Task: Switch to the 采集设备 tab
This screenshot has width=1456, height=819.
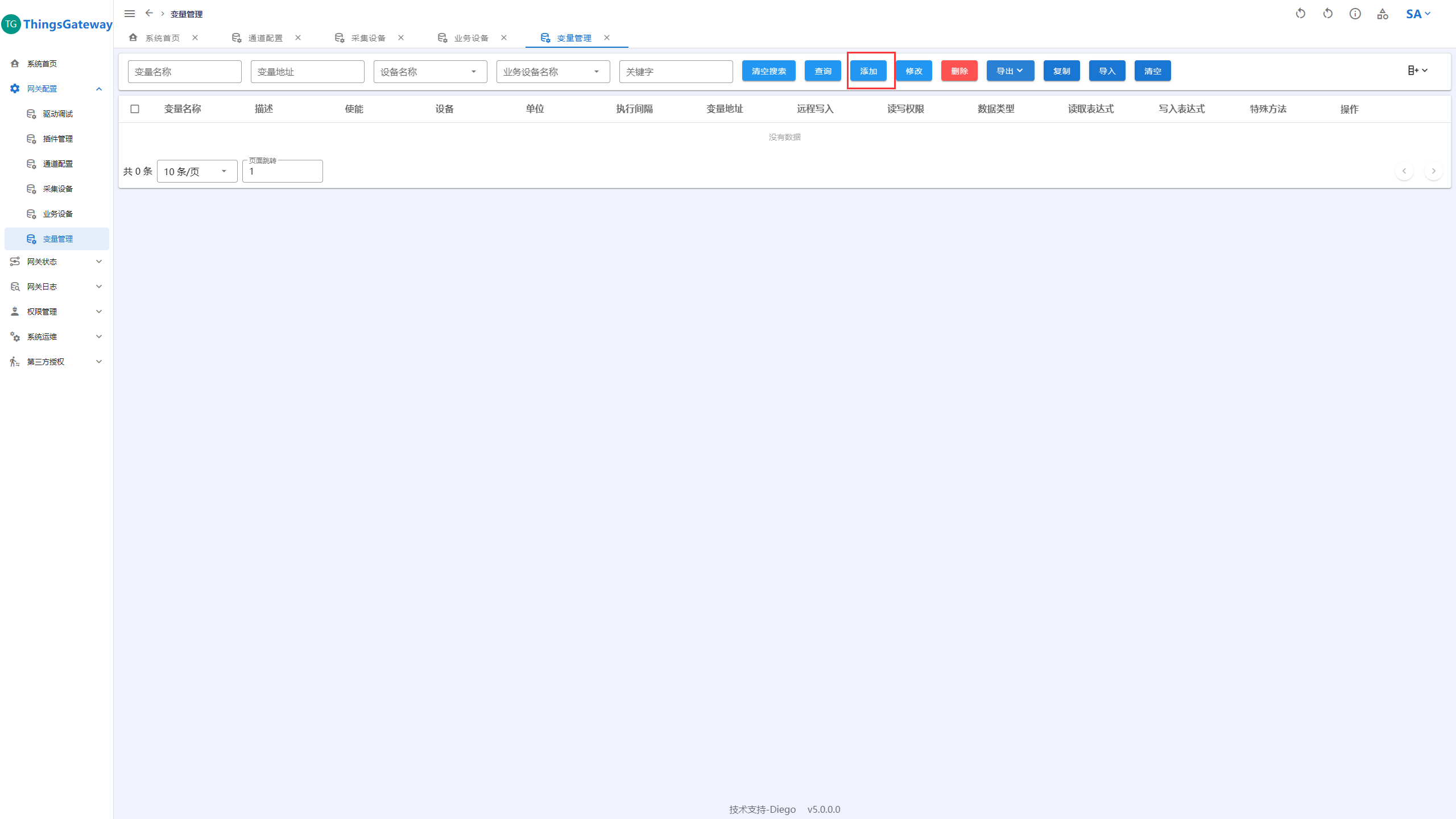Action: click(368, 38)
